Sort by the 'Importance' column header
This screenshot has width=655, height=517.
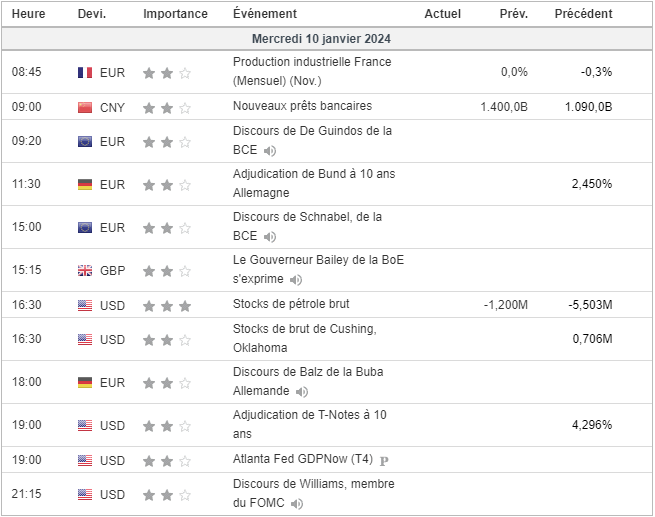(175, 14)
